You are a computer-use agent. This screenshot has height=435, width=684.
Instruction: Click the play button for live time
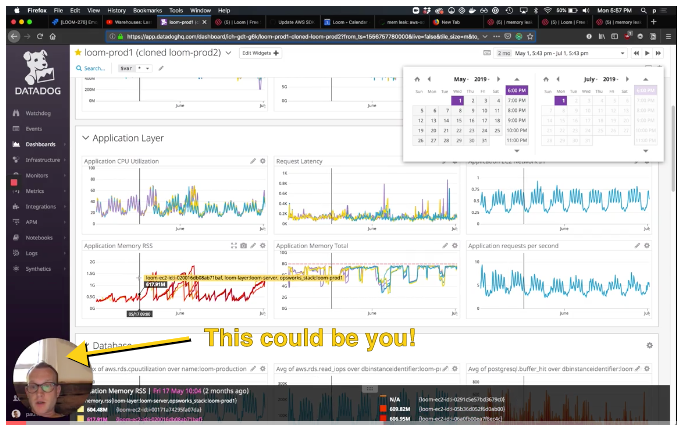(647, 53)
